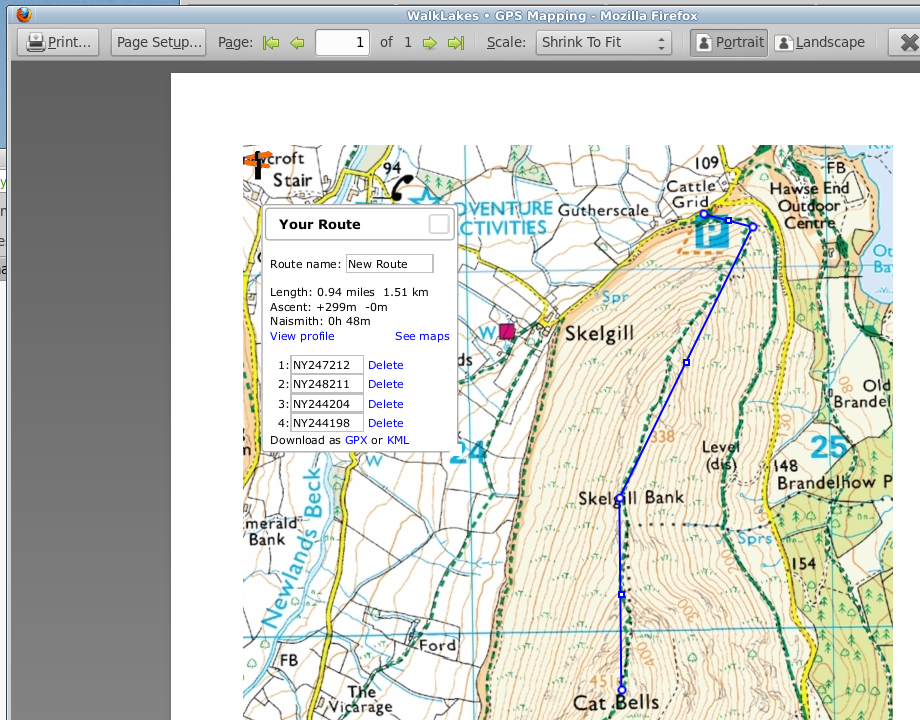Open the View profile link

click(302, 336)
